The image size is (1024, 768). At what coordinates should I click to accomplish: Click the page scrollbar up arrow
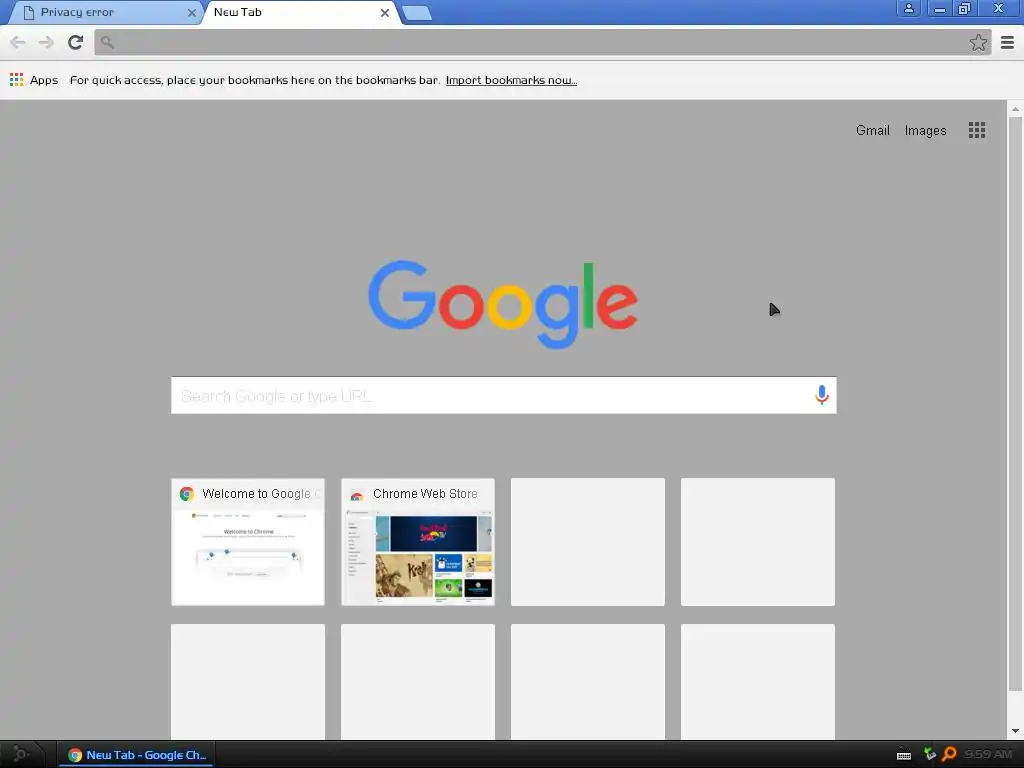pyautogui.click(x=1015, y=109)
